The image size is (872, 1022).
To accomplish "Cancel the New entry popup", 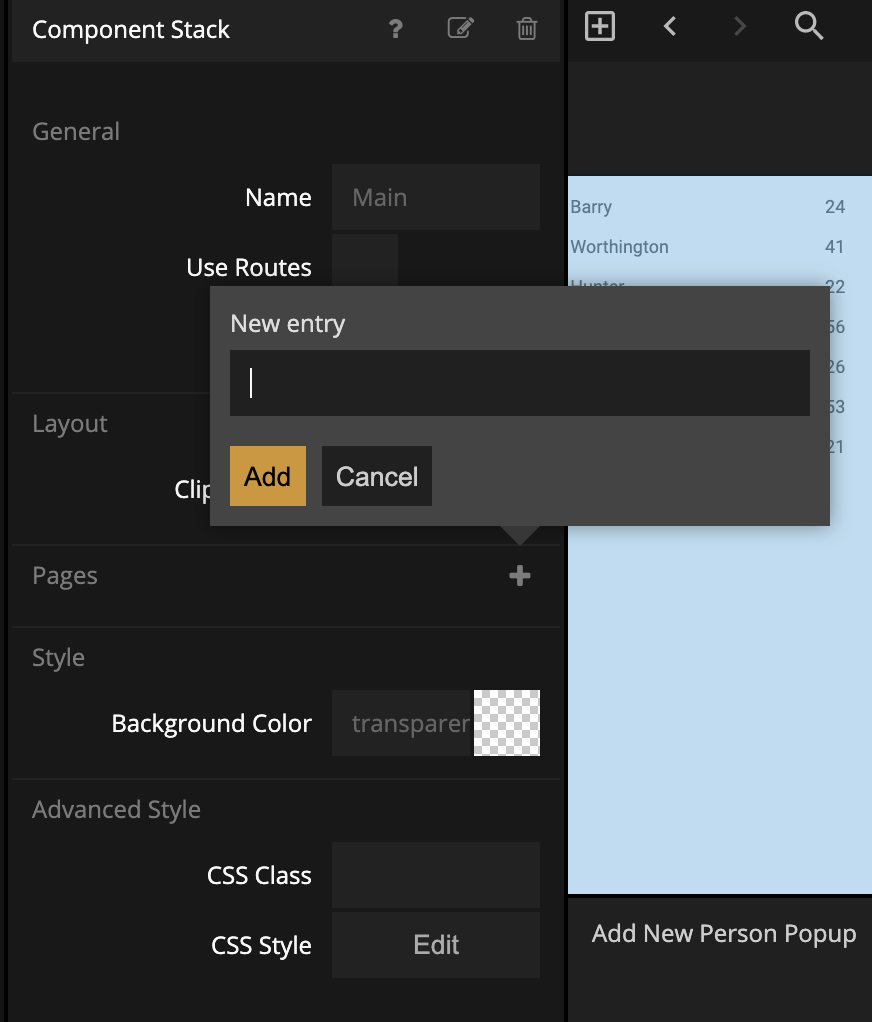I will point(376,476).
